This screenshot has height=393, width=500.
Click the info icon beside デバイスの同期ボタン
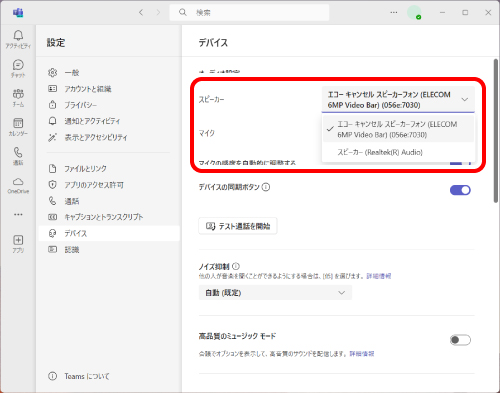click(266, 187)
